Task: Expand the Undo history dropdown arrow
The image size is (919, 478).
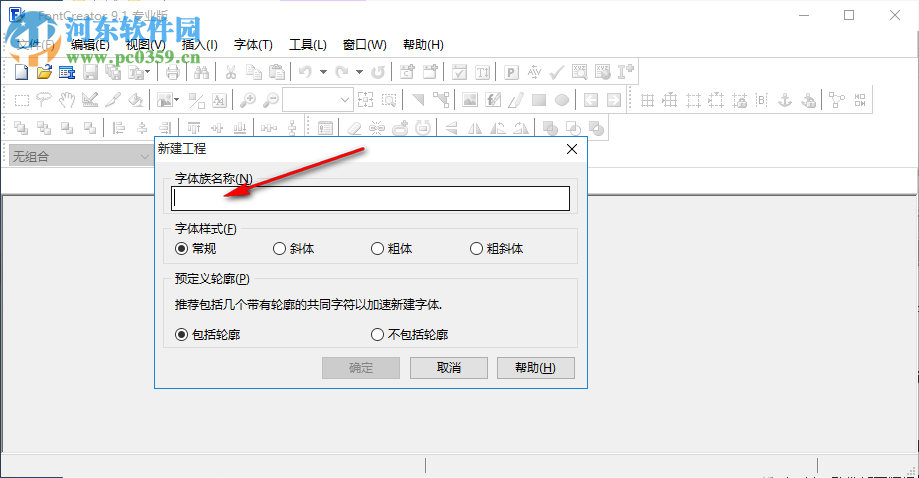Action: (323, 72)
